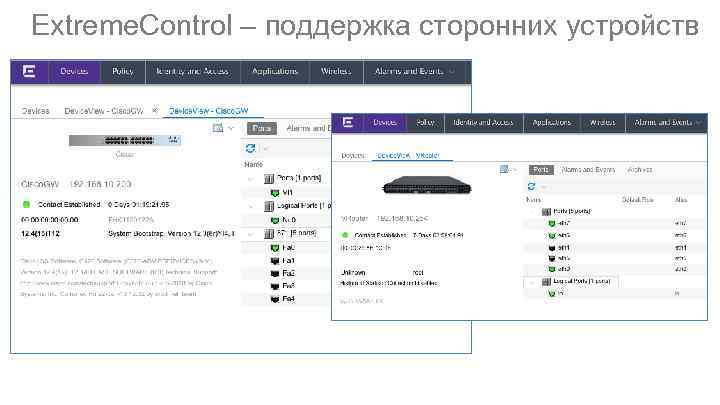
Task: Open Alarms and Events subtab in VRouter panel
Action: coord(588,169)
